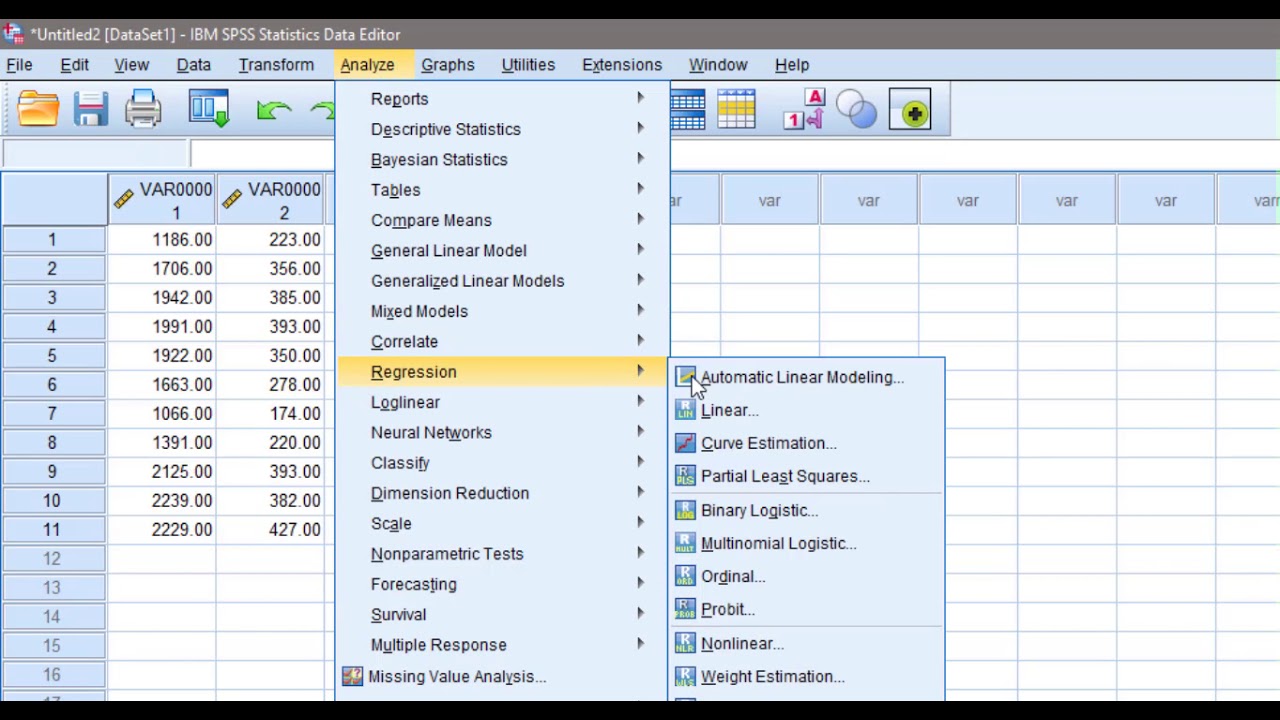This screenshot has height=720, width=1280.
Task: Select row 11 header
Action: point(53,530)
